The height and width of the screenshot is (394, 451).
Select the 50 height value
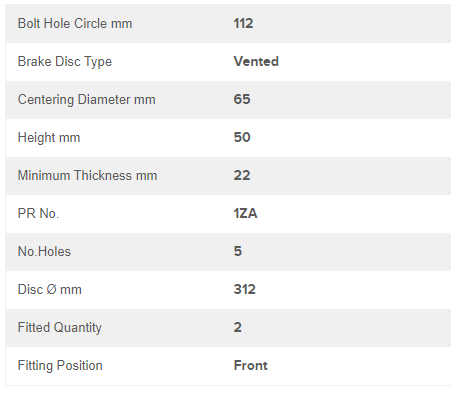point(242,137)
